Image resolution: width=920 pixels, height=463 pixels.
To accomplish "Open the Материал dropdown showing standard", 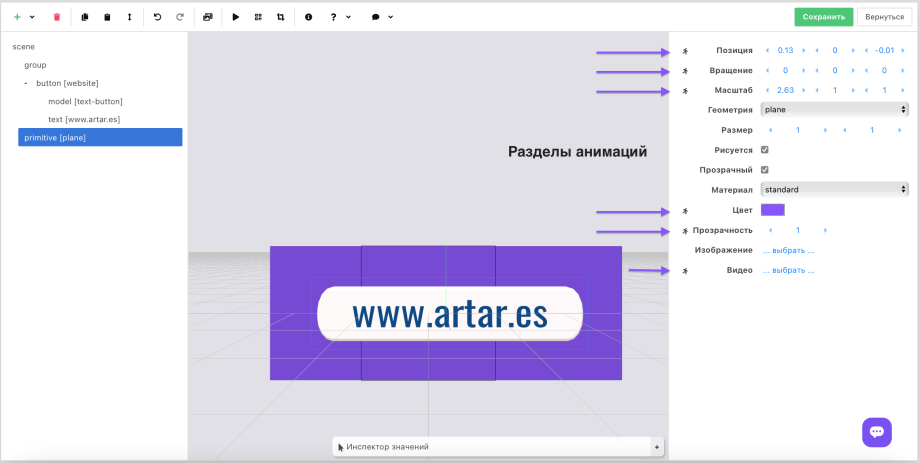I will pyautogui.click(x=834, y=190).
